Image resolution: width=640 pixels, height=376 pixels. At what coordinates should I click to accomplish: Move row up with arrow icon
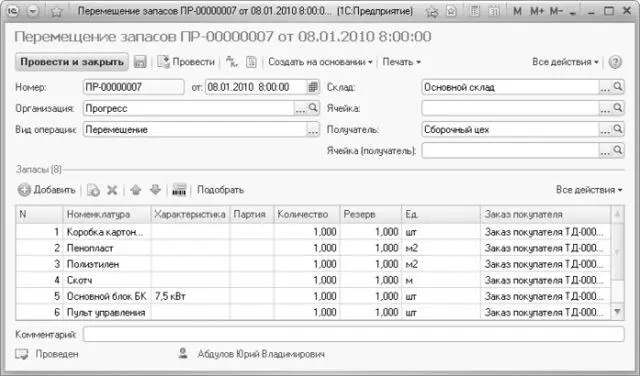(136, 190)
